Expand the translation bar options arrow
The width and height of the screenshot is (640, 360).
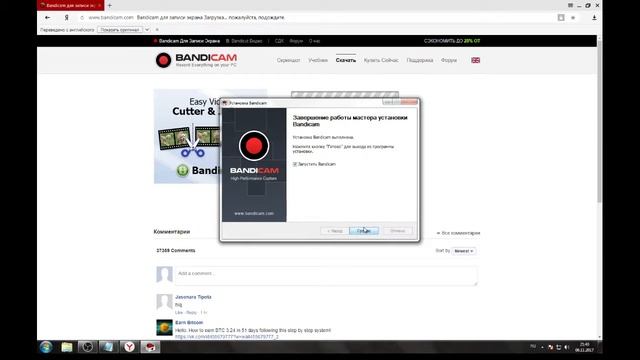tap(147, 30)
